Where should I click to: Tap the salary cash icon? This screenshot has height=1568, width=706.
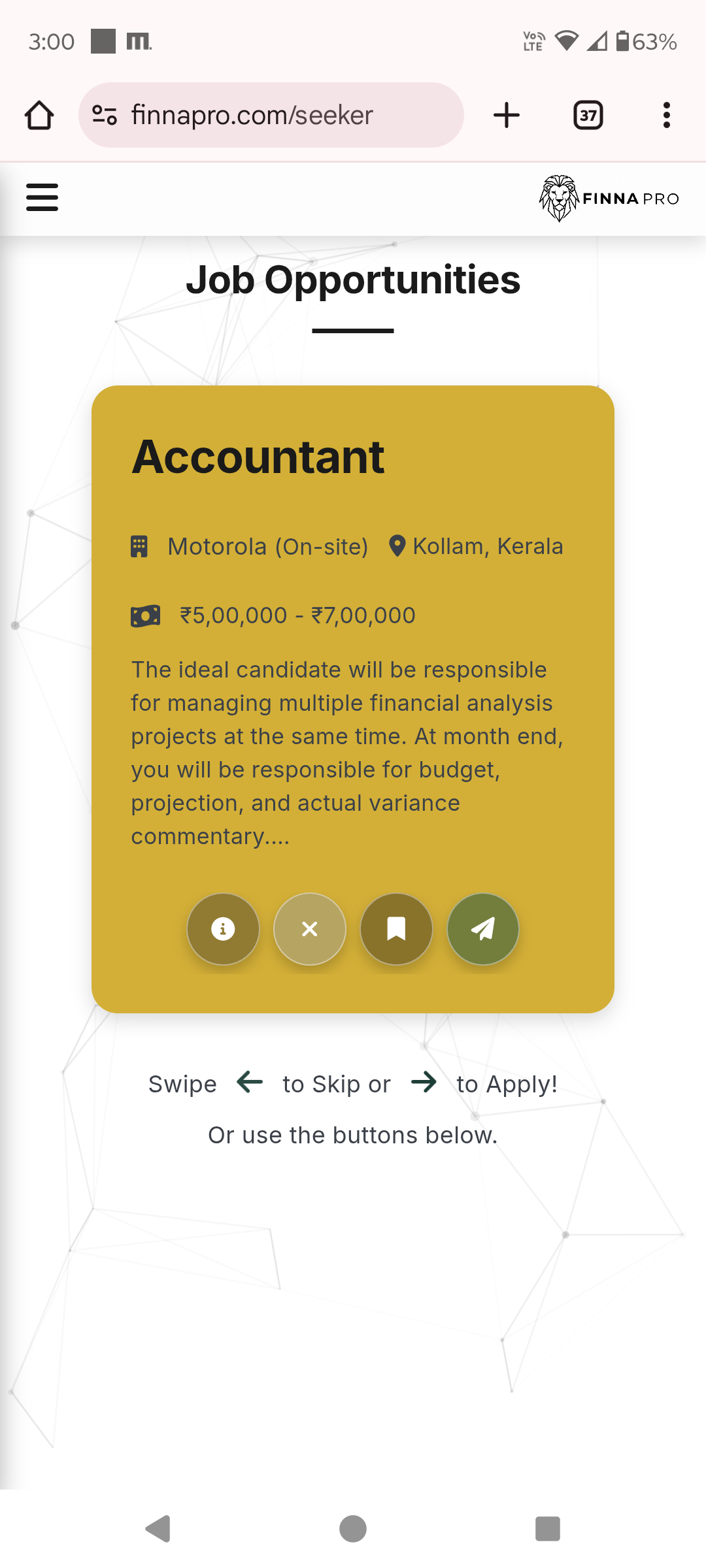click(x=145, y=615)
